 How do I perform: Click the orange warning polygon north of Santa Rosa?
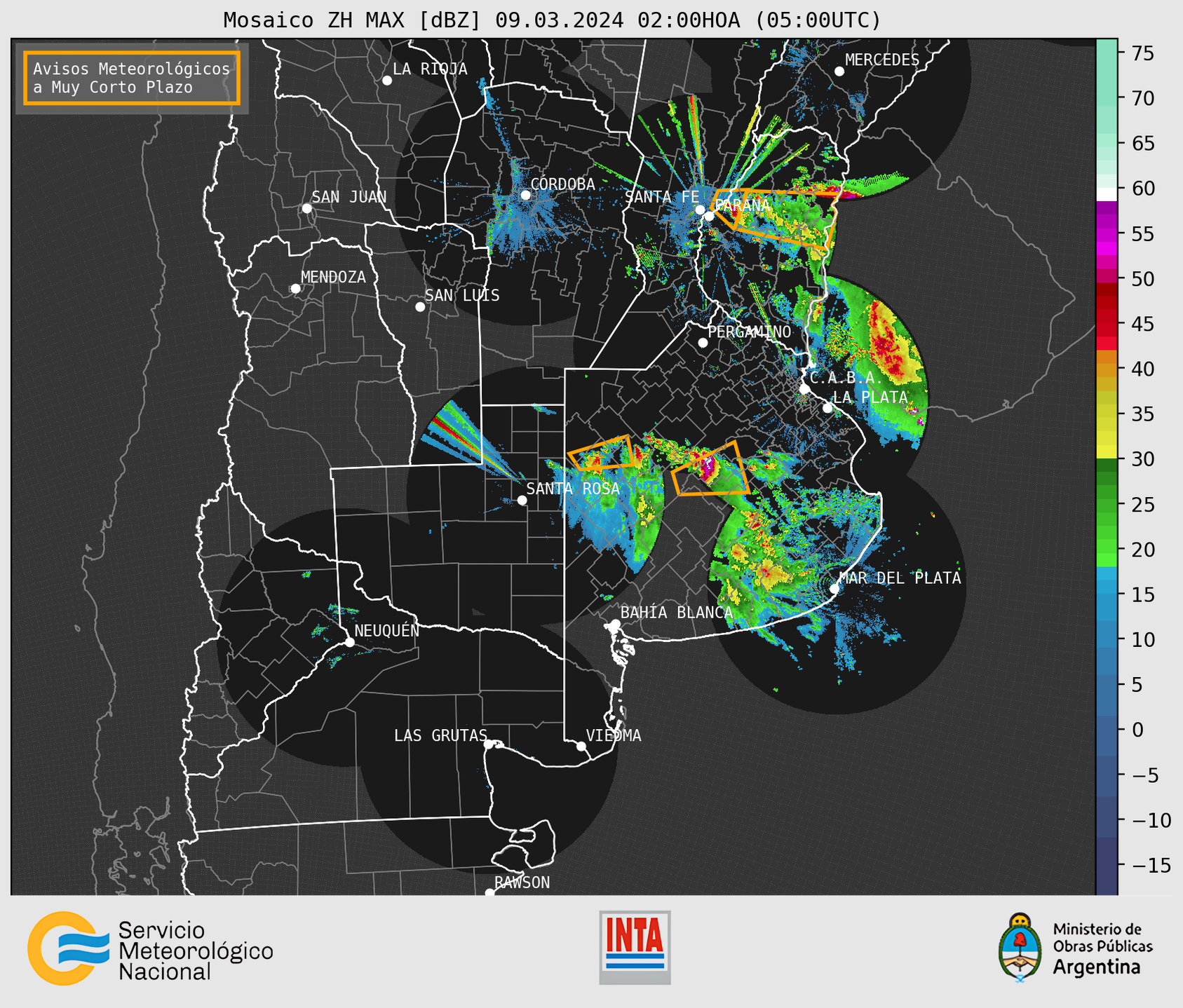tap(603, 453)
